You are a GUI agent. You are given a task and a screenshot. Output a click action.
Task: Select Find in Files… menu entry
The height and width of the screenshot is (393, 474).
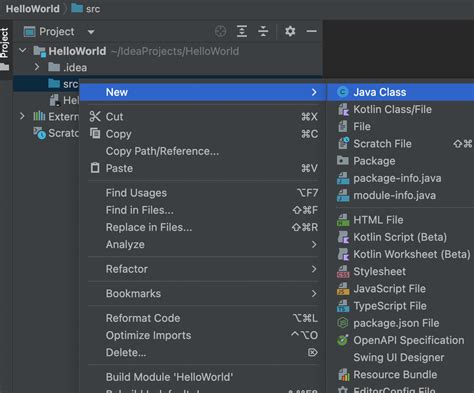203,210
